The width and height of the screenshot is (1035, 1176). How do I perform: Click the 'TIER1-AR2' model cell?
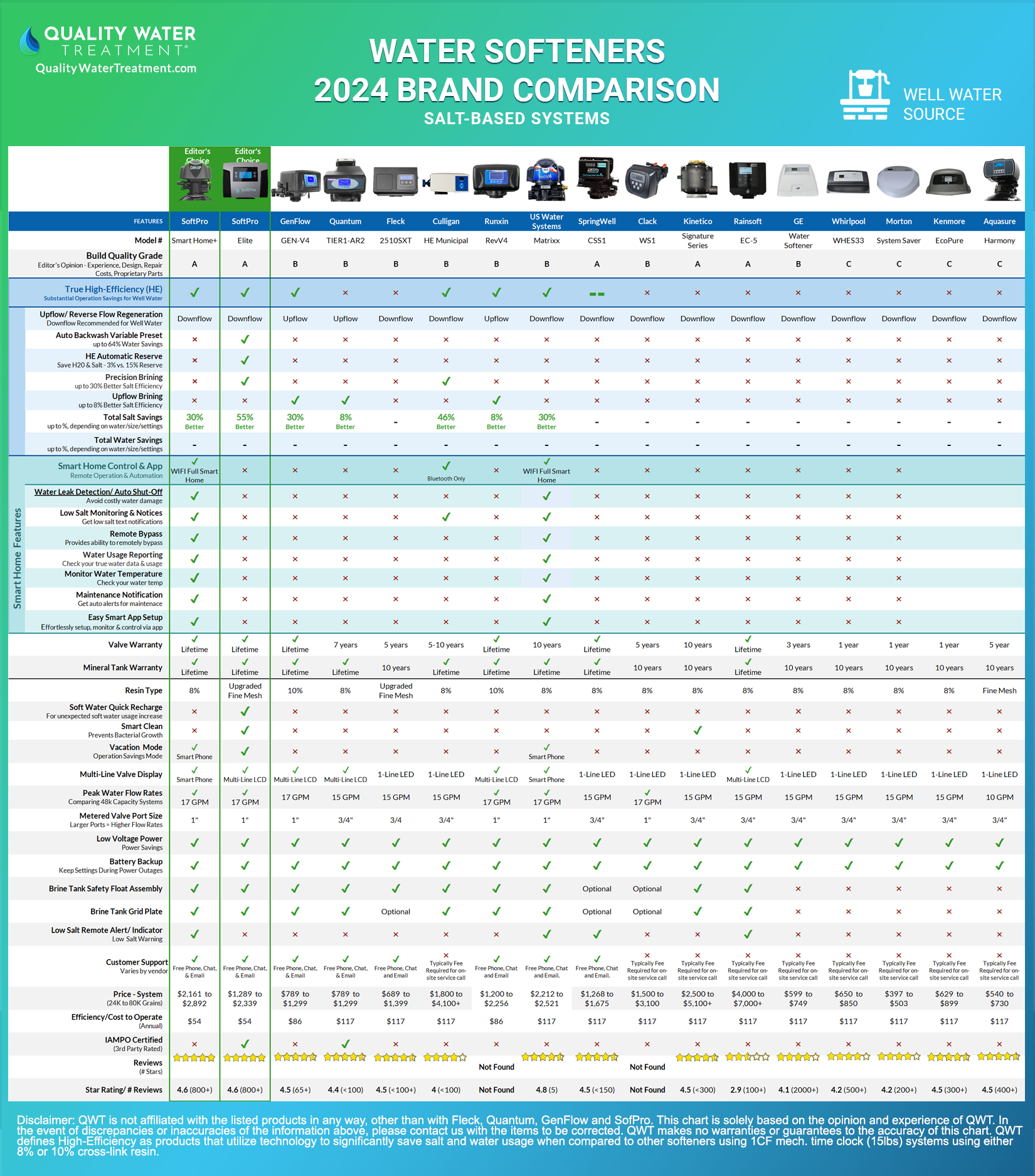[346, 241]
